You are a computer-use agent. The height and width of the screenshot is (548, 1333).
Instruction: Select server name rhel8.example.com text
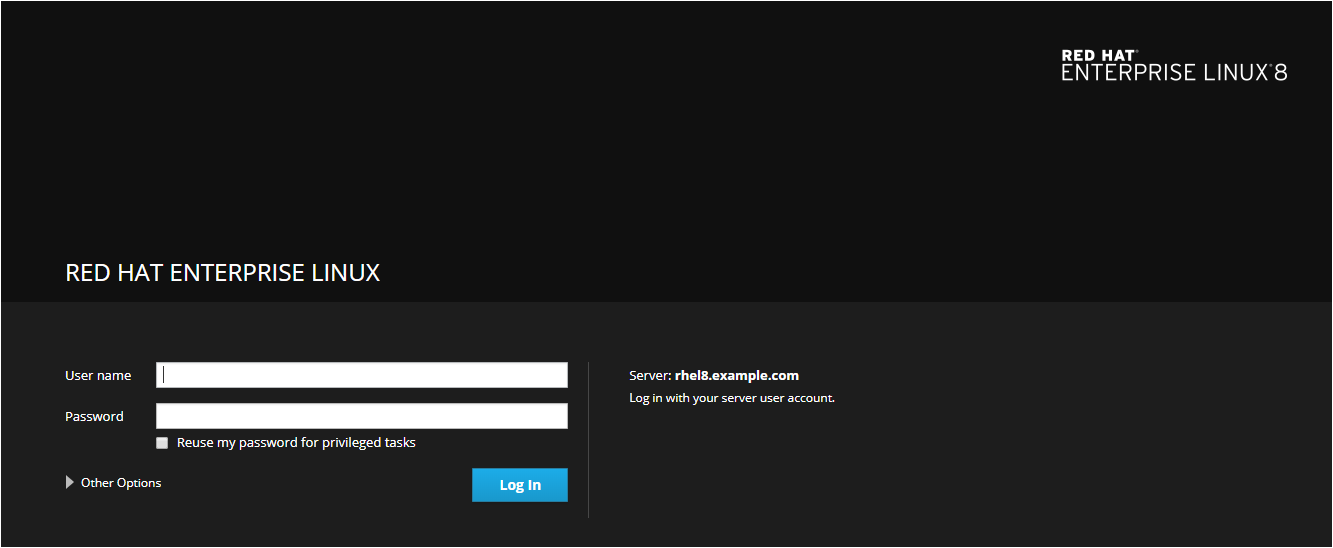[x=737, y=376]
